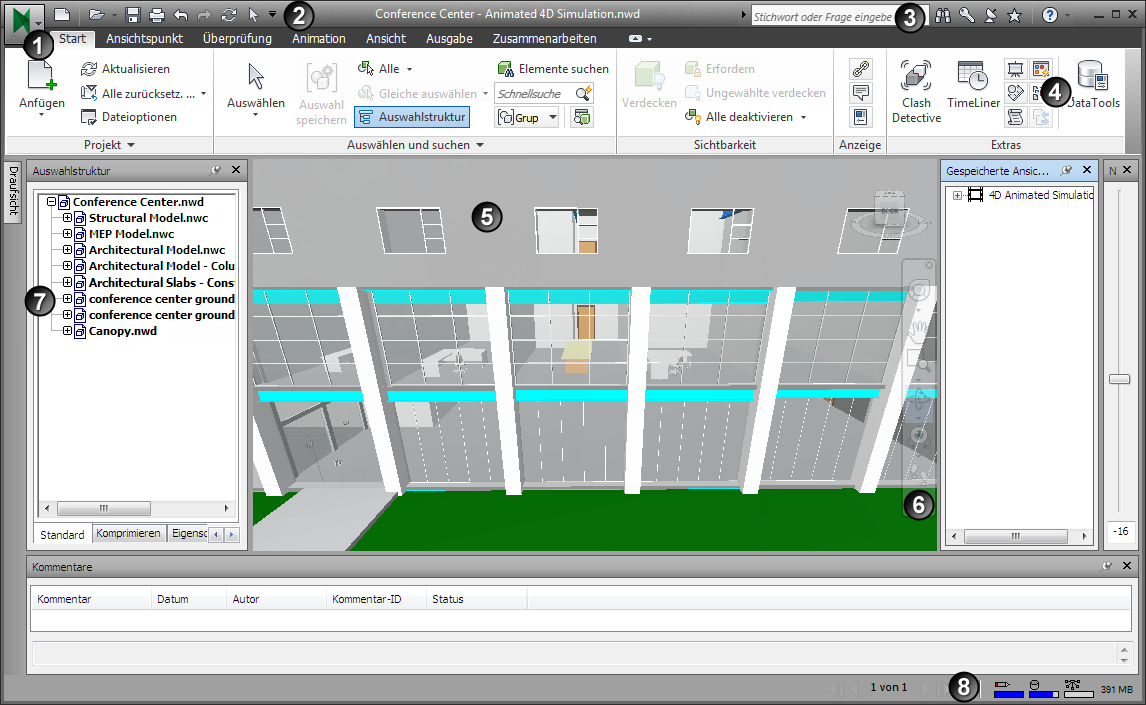Click the Undo arrow icon
Image resolution: width=1146 pixels, height=705 pixels.
click(x=181, y=15)
